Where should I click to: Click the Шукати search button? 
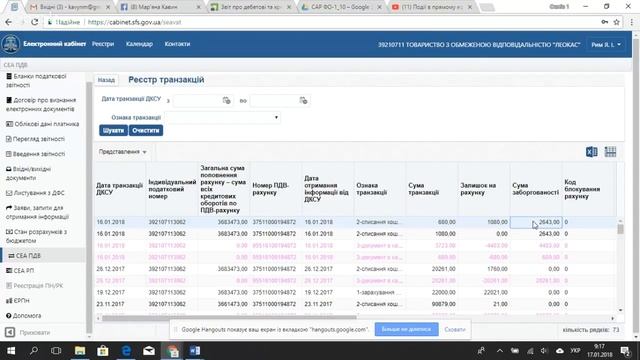click(x=113, y=131)
